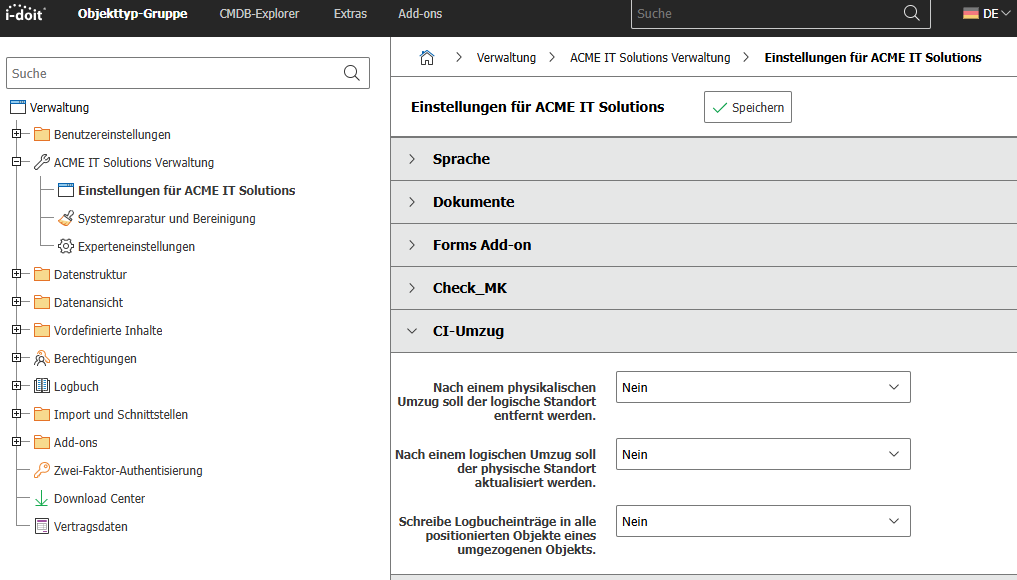This screenshot has height=580, width=1017.
Task: Open Zwei-Faktor-Authentisierung
Action: (128, 470)
